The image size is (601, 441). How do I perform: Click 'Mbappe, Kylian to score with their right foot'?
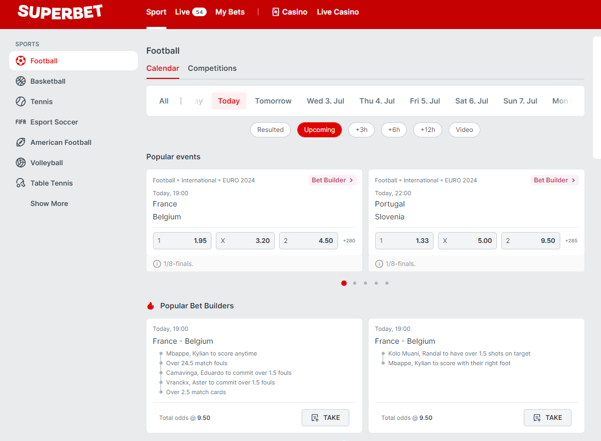click(x=449, y=363)
